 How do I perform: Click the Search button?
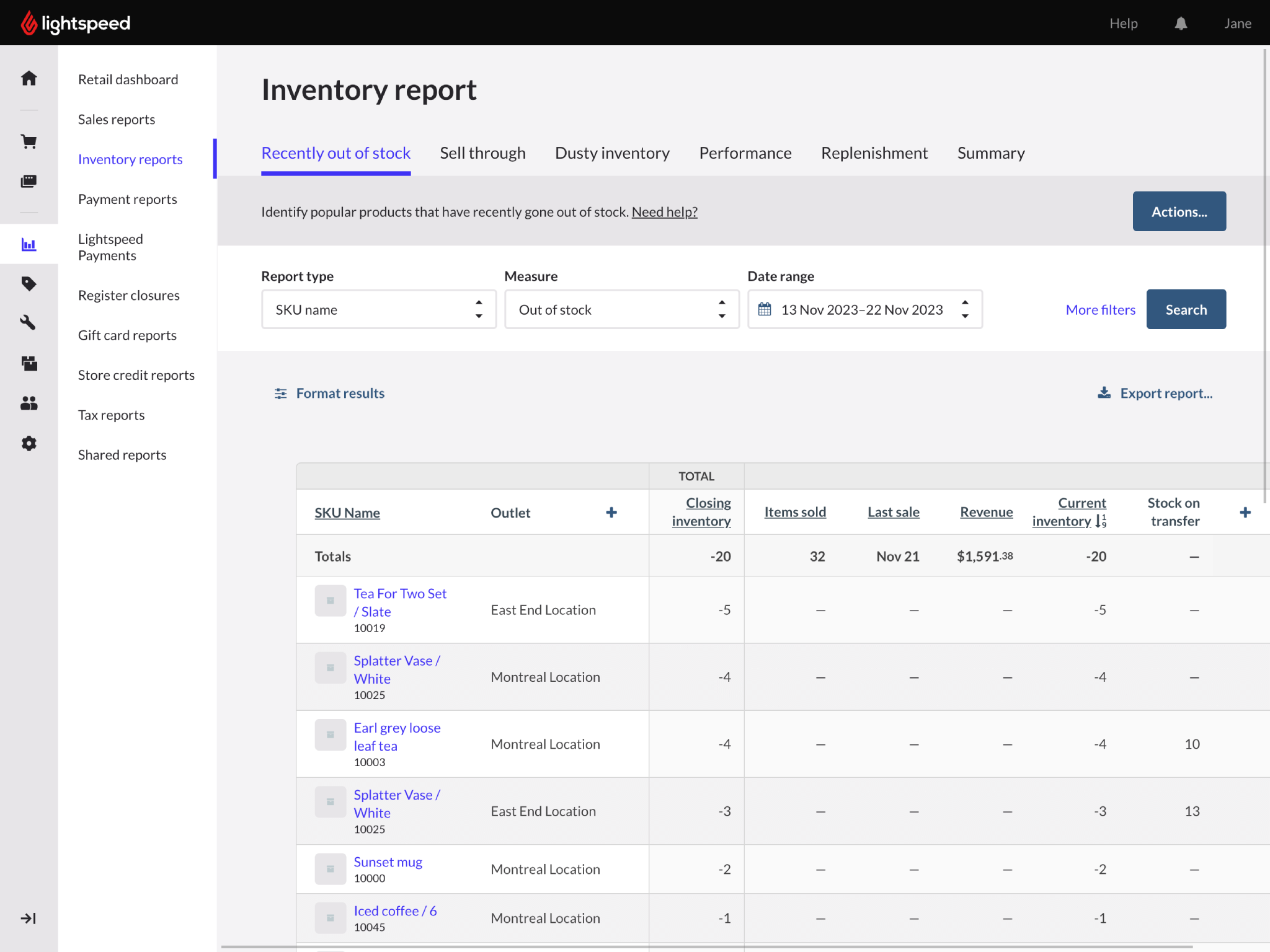click(x=1186, y=309)
